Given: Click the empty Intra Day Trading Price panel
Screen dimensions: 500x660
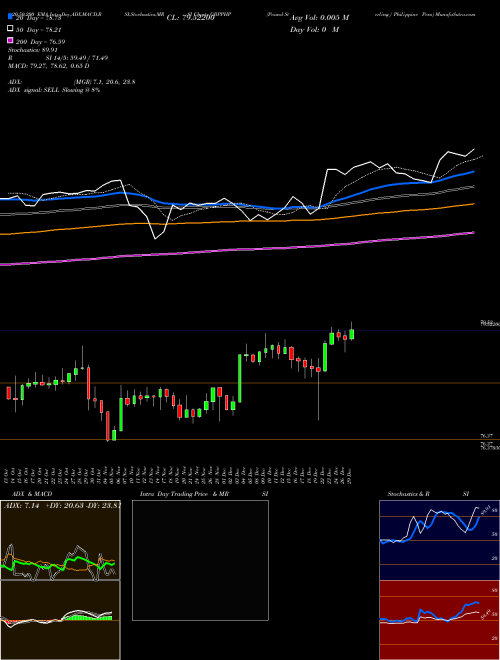Looking at the screenshot, I should point(200,560).
